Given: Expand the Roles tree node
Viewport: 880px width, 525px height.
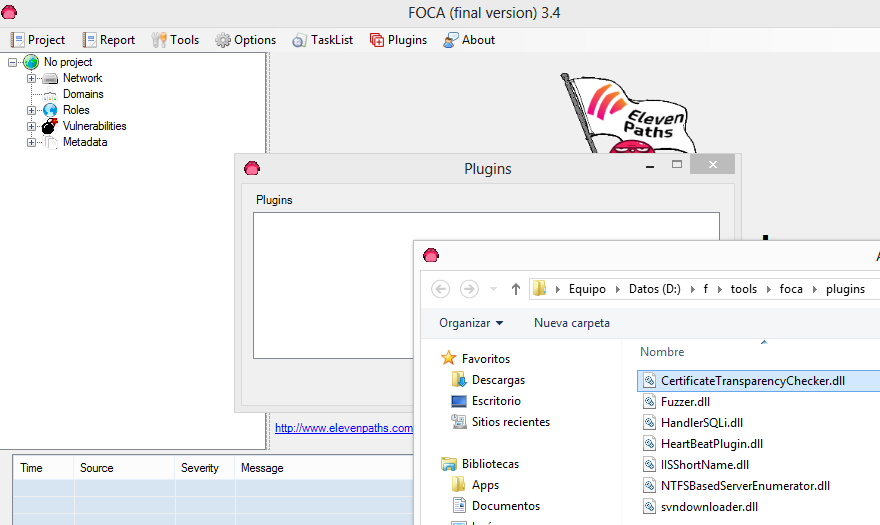Looking at the screenshot, I should point(31,111).
